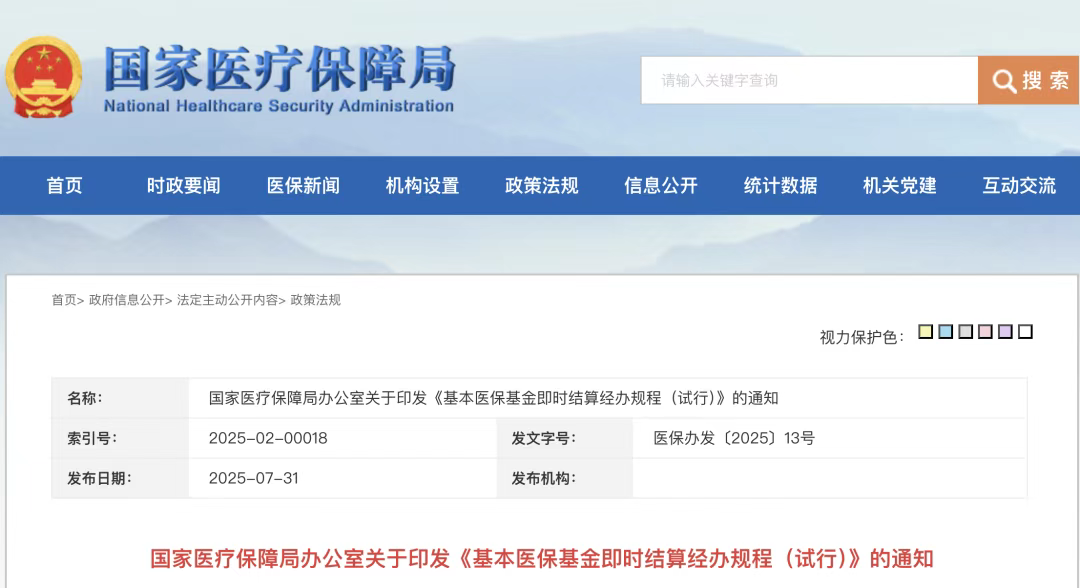
Task: Click the document name in the 名称 row
Action: click(x=493, y=398)
